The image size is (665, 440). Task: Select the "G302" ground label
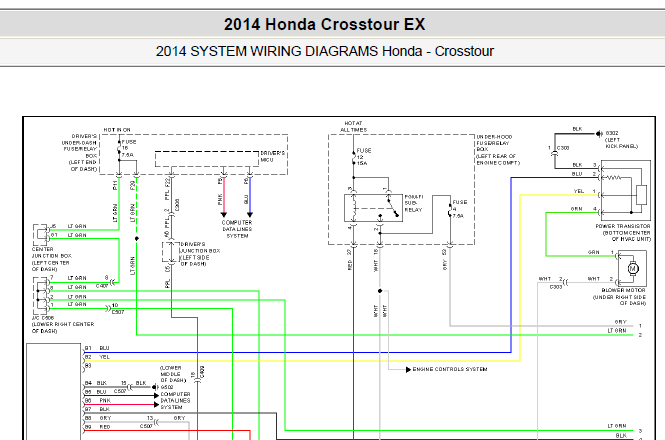coord(612,133)
